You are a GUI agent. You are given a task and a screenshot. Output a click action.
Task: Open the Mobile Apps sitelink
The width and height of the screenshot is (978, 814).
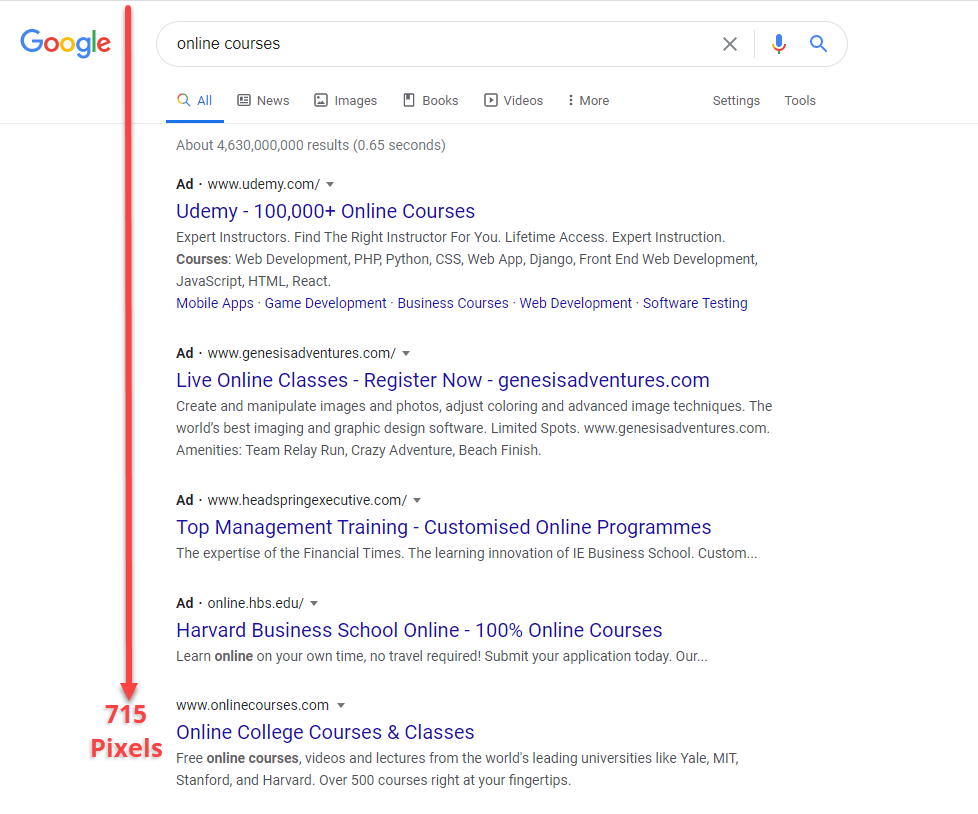(x=215, y=303)
